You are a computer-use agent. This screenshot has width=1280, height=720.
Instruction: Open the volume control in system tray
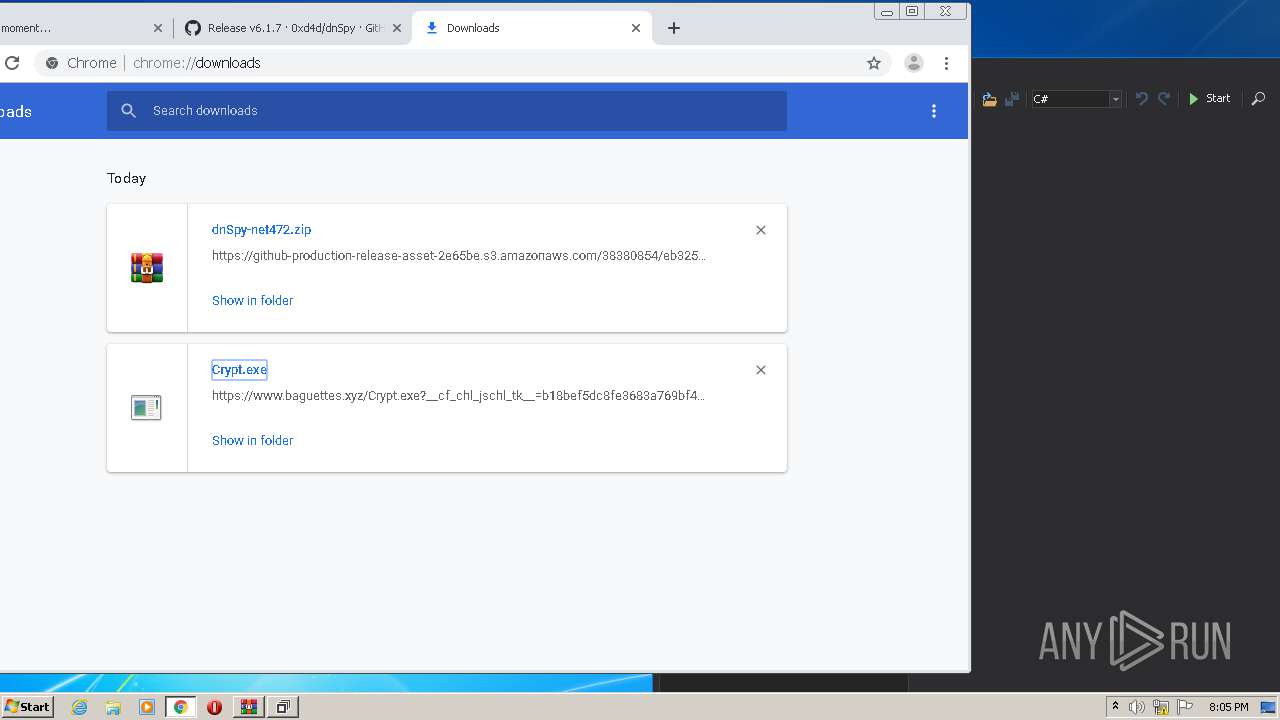1137,707
